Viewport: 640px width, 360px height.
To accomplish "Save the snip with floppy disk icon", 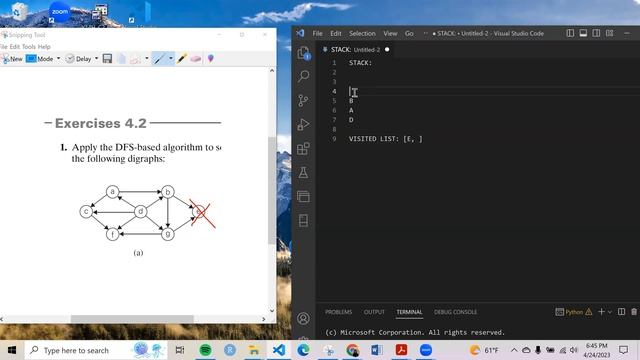I will point(107,59).
